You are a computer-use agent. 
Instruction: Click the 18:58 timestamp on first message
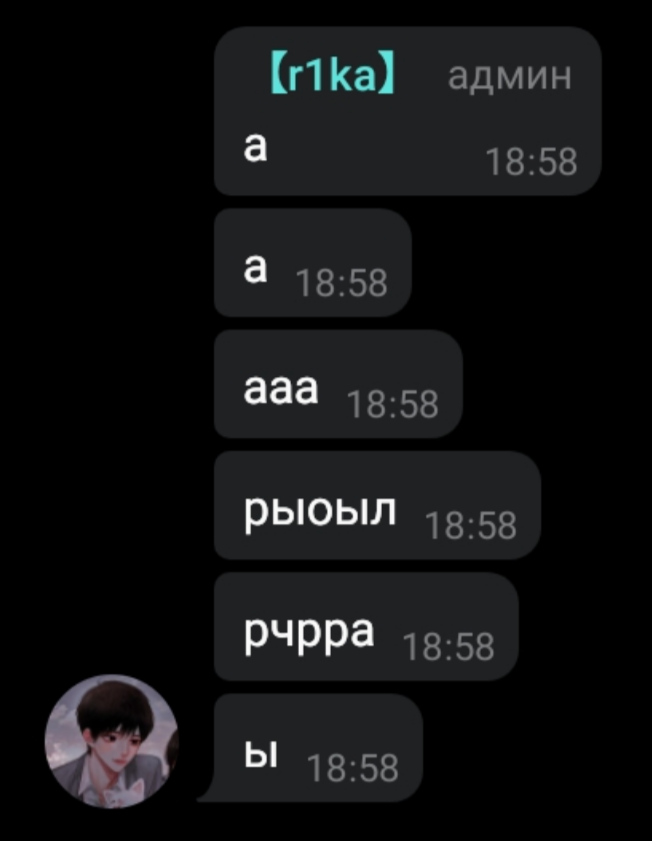pos(531,161)
